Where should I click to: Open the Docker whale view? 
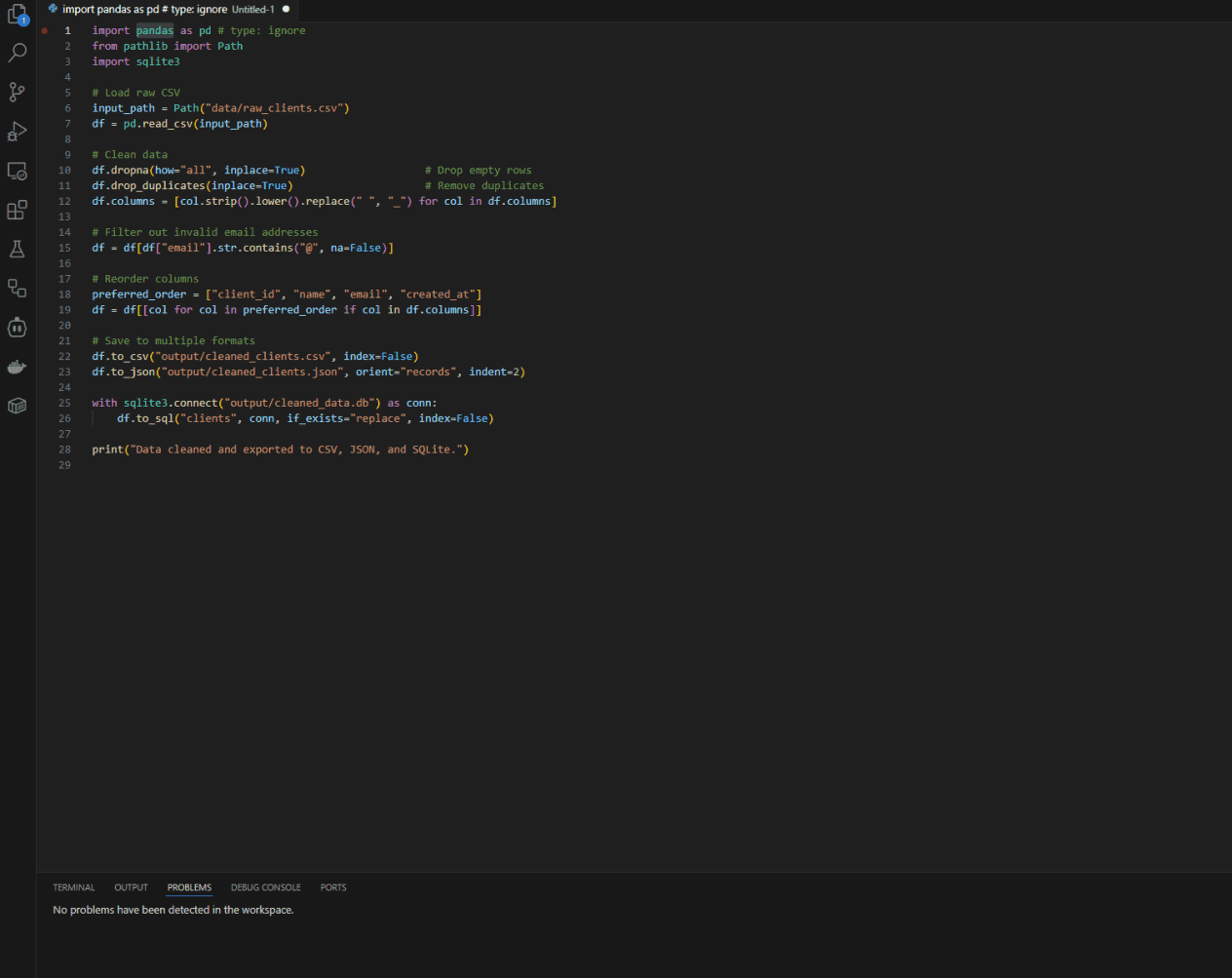tap(18, 367)
